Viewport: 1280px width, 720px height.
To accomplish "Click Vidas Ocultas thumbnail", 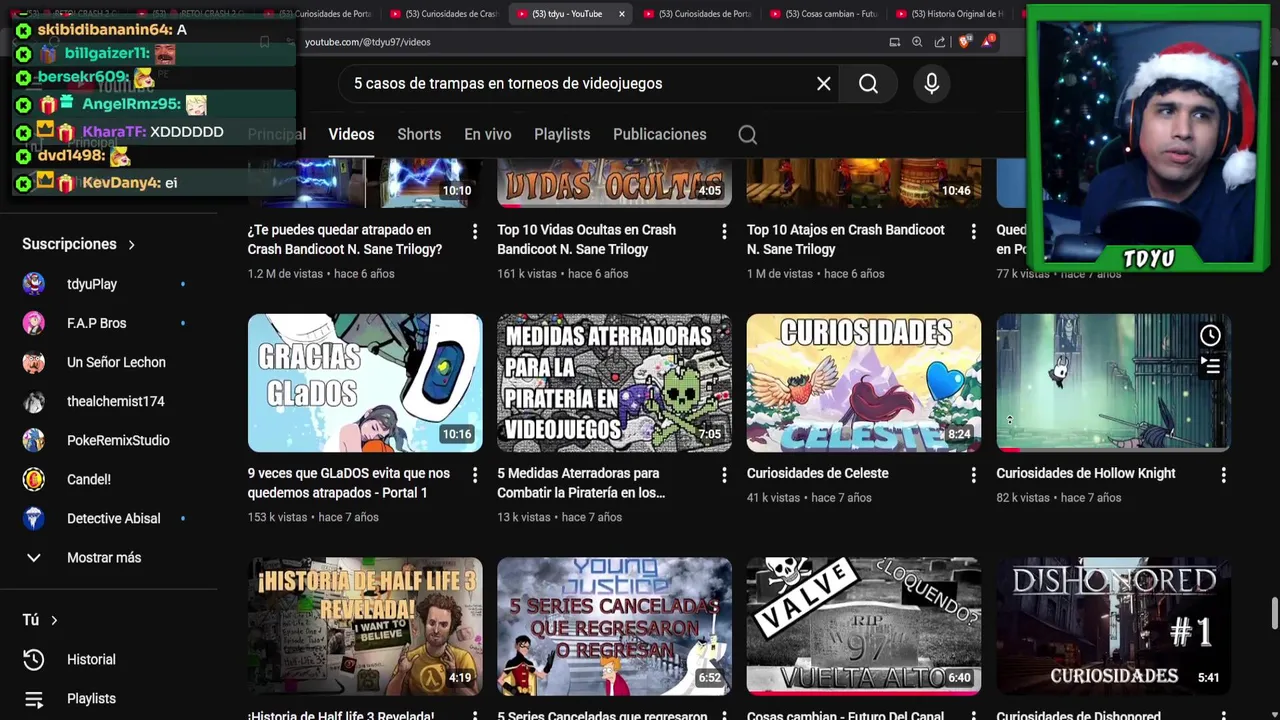I will click(x=614, y=182).
